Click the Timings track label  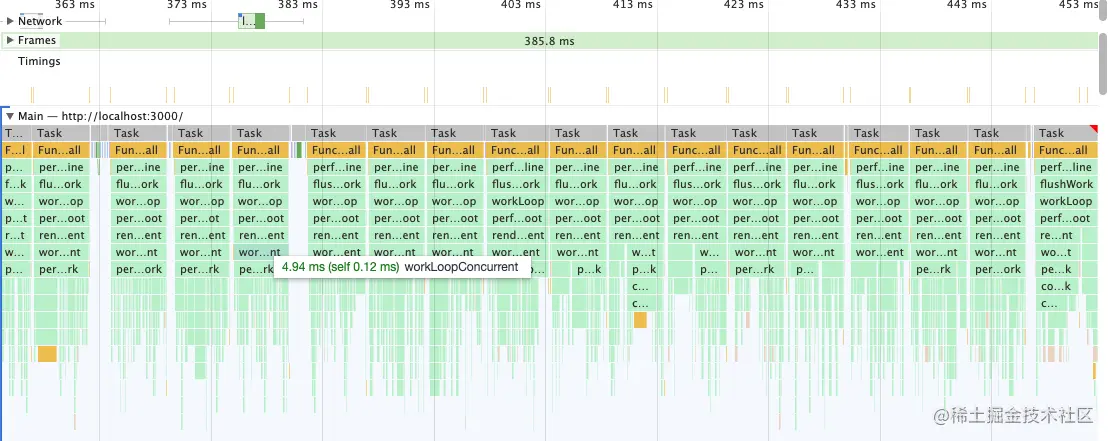point(39,61)
